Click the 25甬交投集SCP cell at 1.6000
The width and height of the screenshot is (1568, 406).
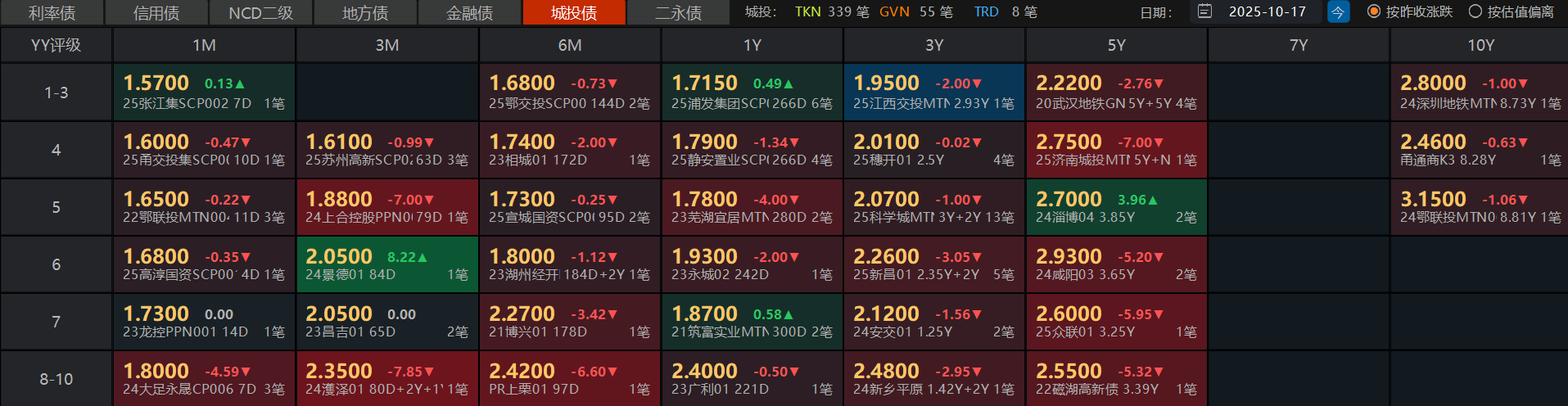(204, 150)
